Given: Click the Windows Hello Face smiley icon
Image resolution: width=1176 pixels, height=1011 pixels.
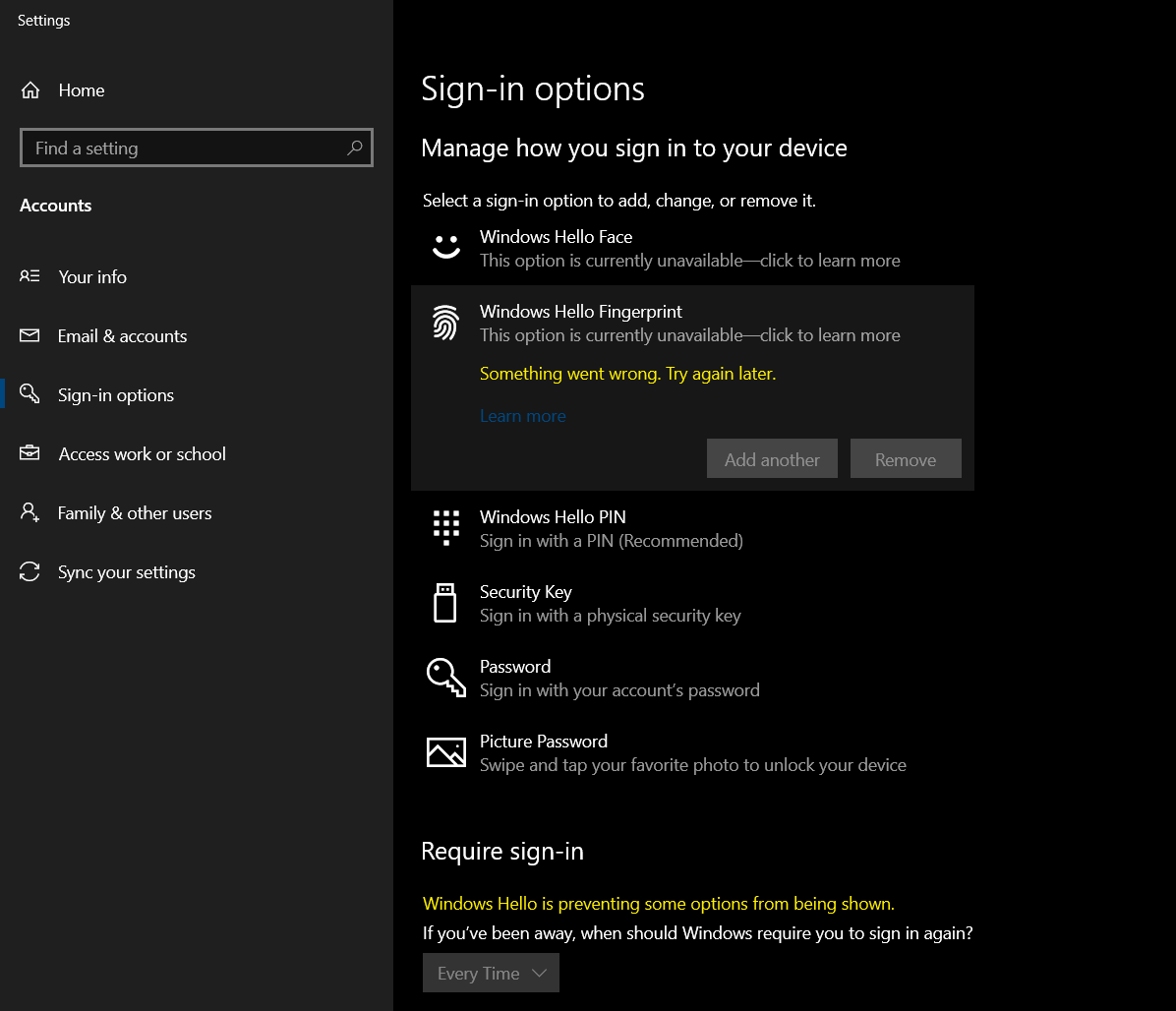Looking at the screenshot, I should [446, 247].
